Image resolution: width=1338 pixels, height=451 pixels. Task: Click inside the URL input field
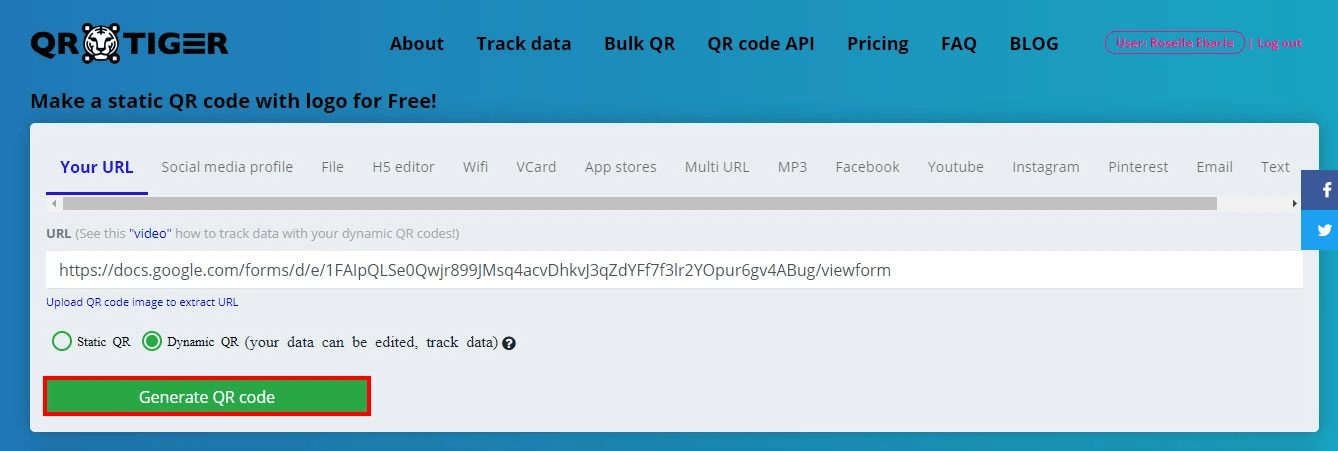click(x=674, y=270)
